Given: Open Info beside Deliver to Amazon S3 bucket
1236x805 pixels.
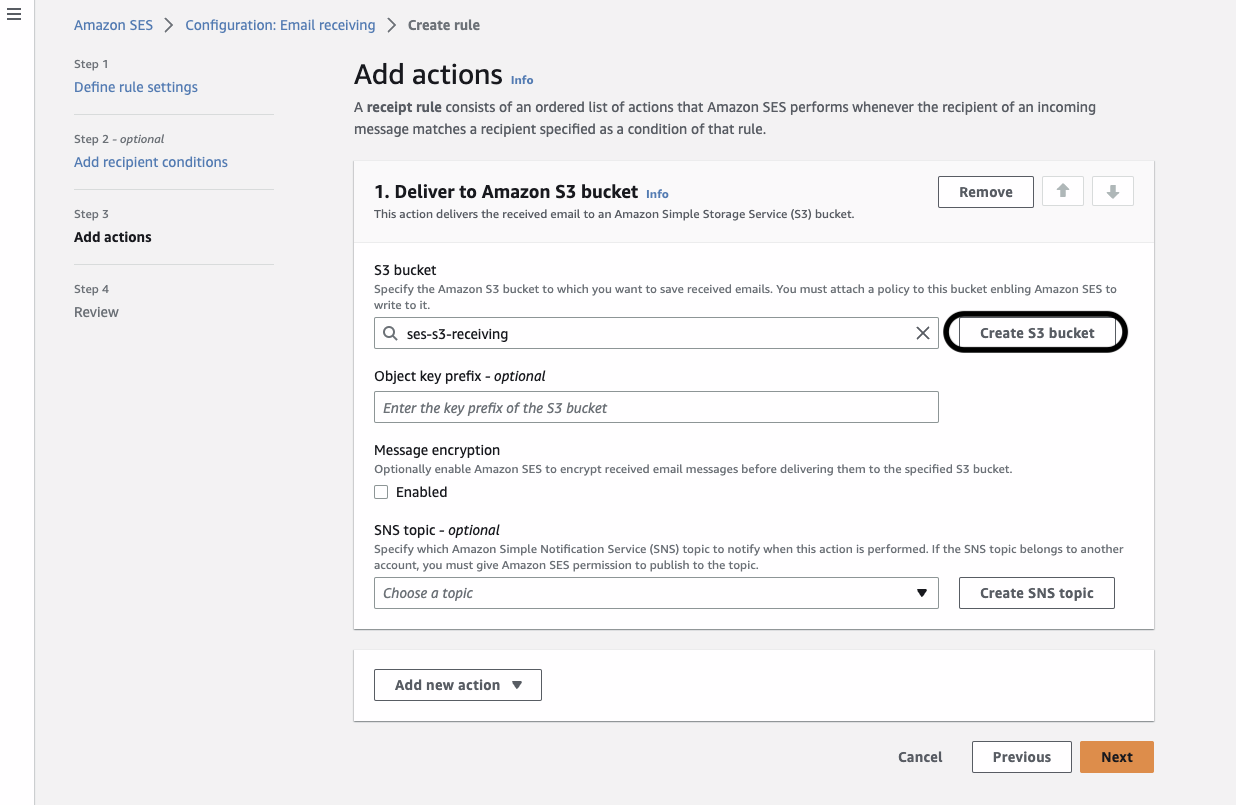Looking at the screenshot, I should (x=657, y=193).
